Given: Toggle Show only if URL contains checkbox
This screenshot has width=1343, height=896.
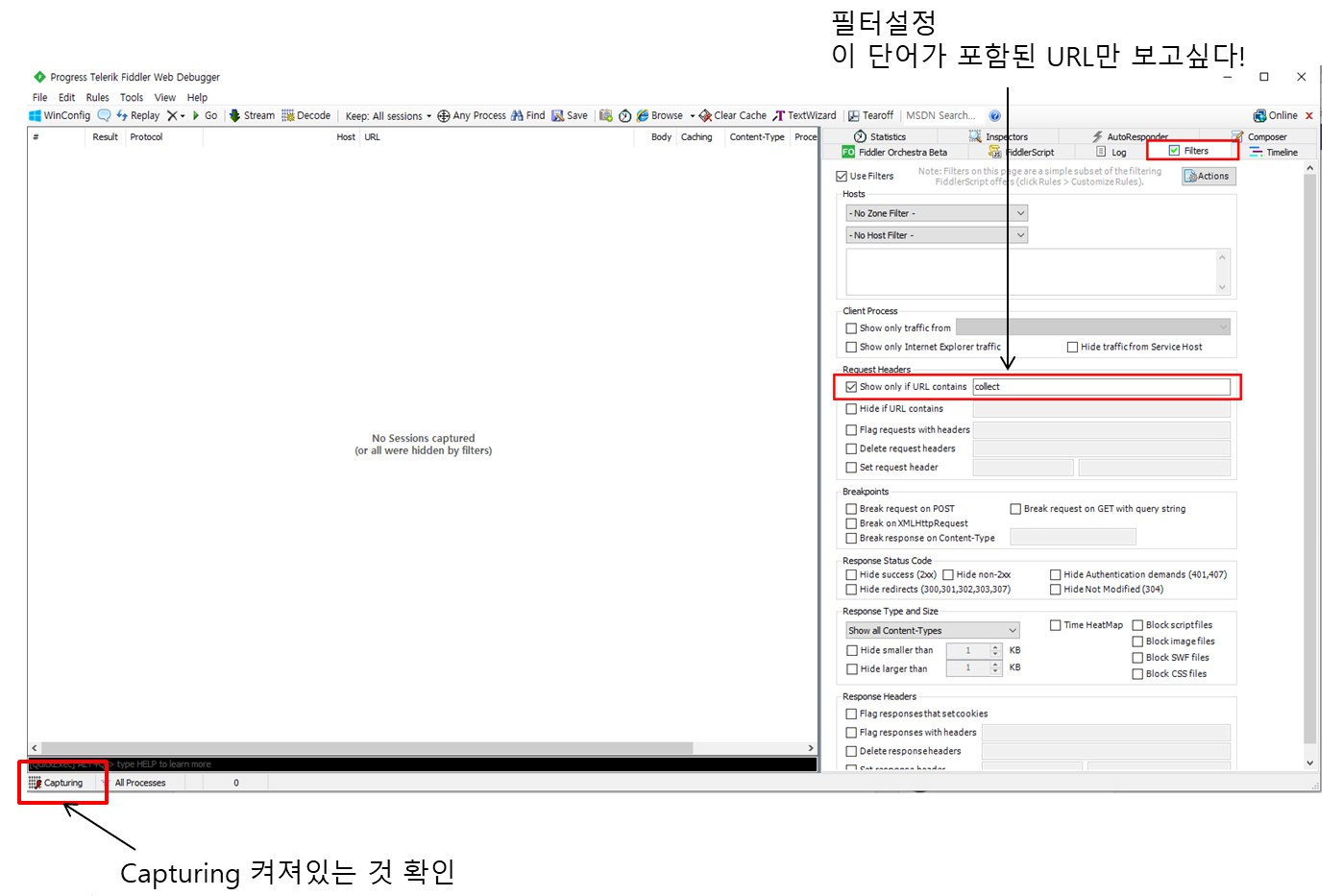Looking at the screenshot, I should 851,386.
